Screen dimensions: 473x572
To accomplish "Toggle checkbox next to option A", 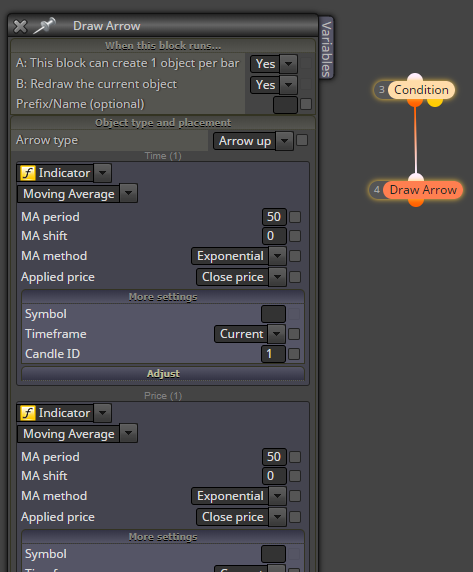I will (x=306, y=63).
